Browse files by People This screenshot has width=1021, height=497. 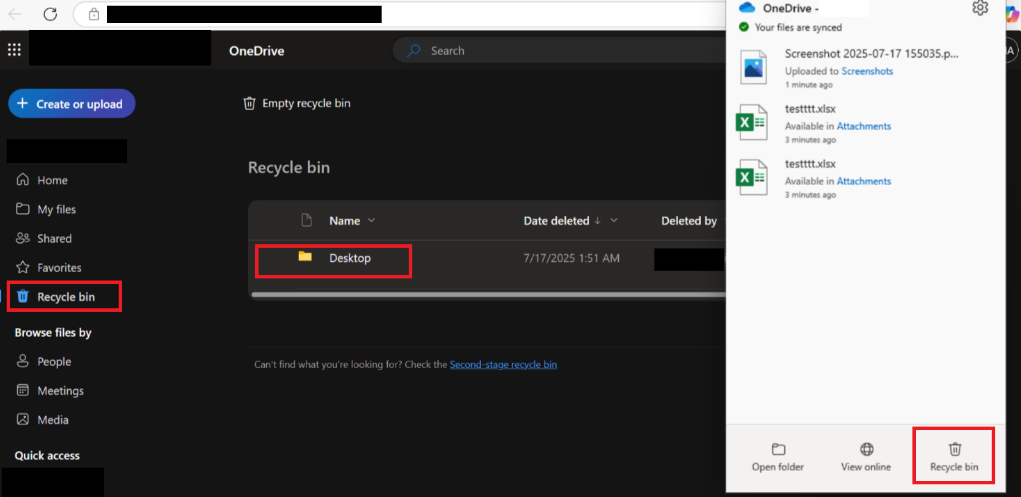pyautogui.click(x=43, y=362)
